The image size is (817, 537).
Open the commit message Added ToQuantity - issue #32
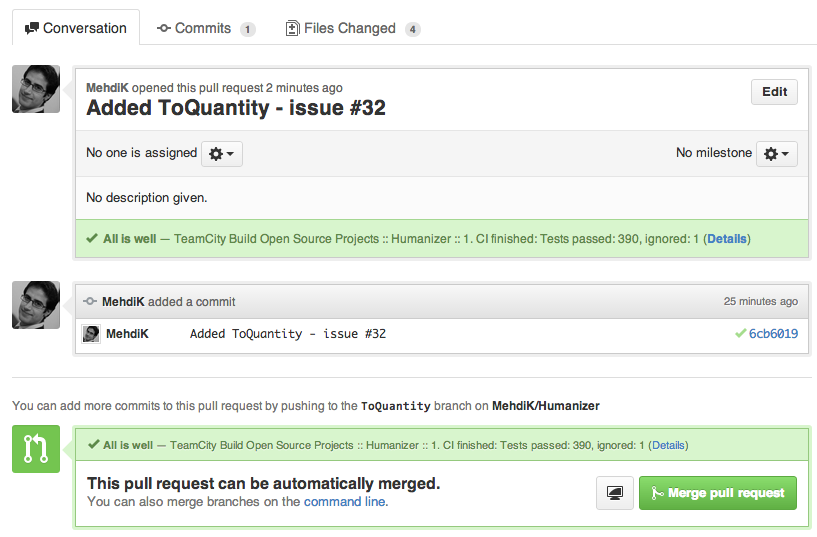coord(288,334)
